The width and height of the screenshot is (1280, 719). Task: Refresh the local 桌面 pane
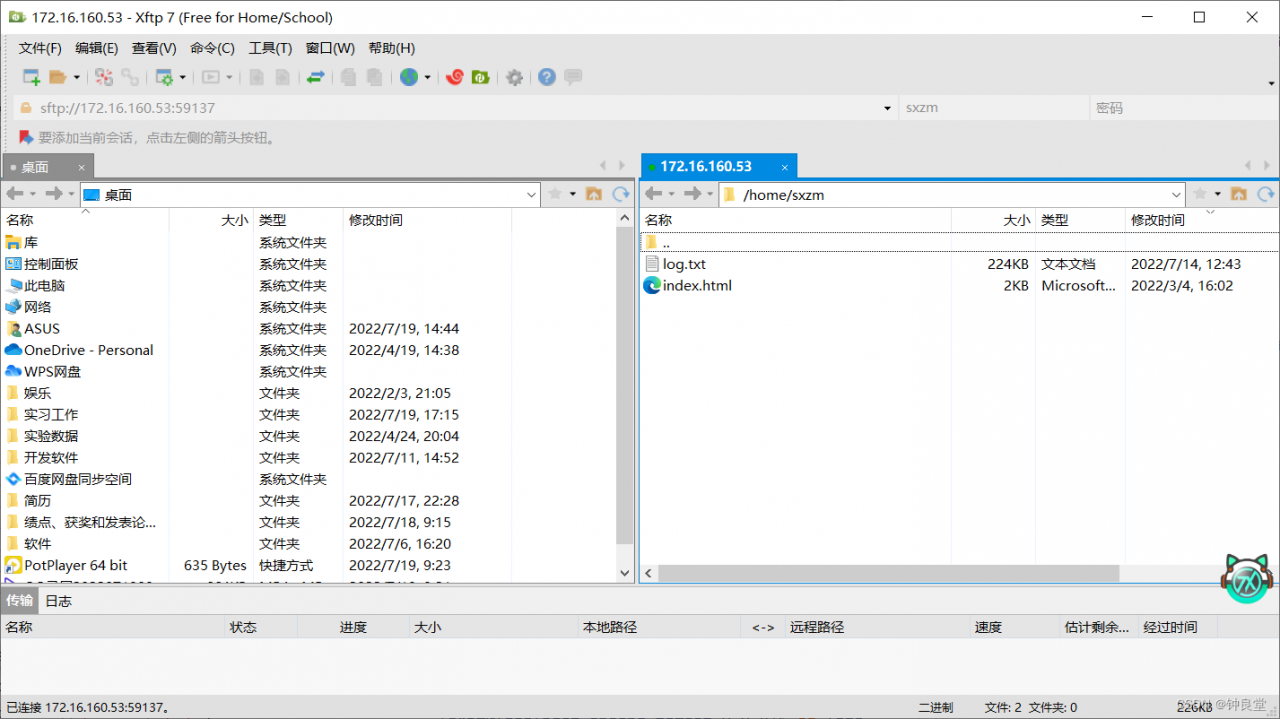[621, 194]
